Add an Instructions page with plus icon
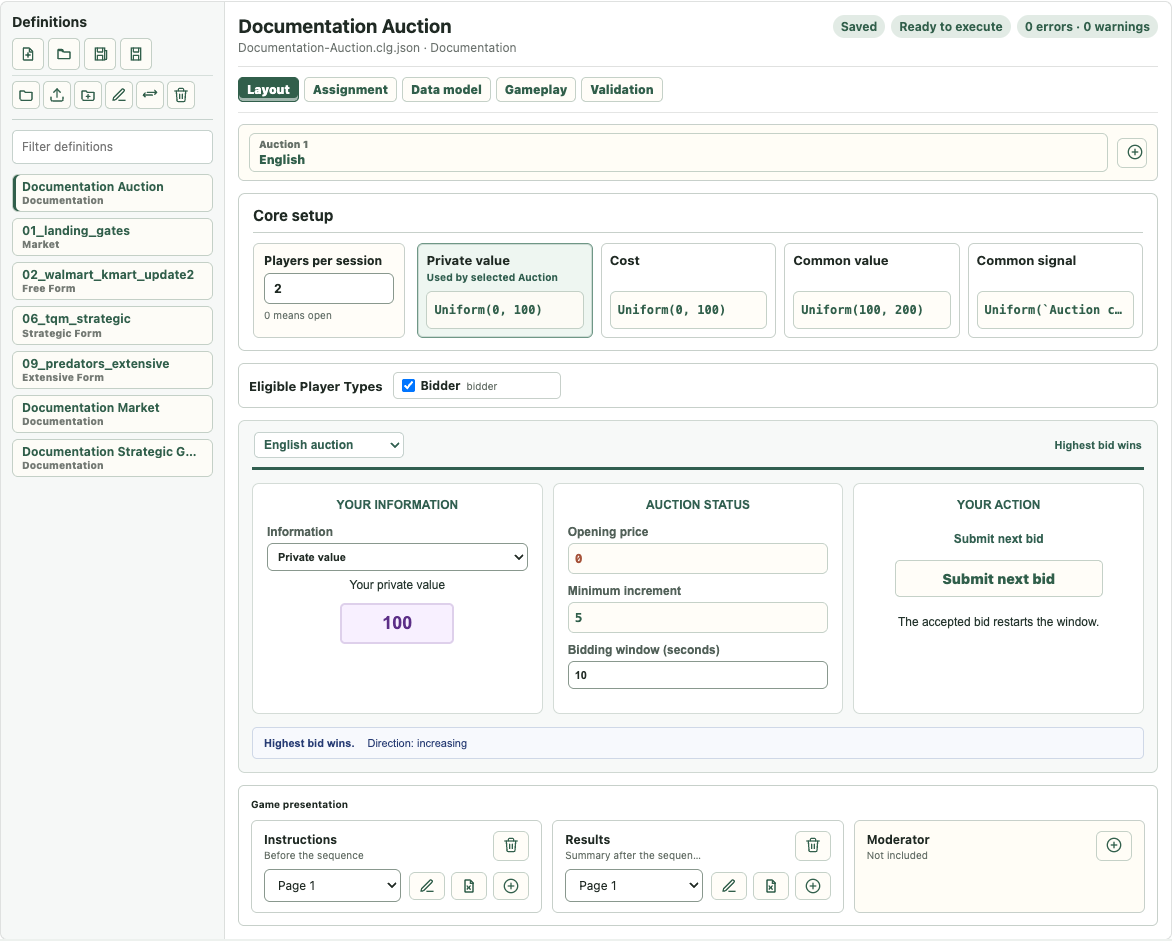1172x941 pixels. (511, 886)
